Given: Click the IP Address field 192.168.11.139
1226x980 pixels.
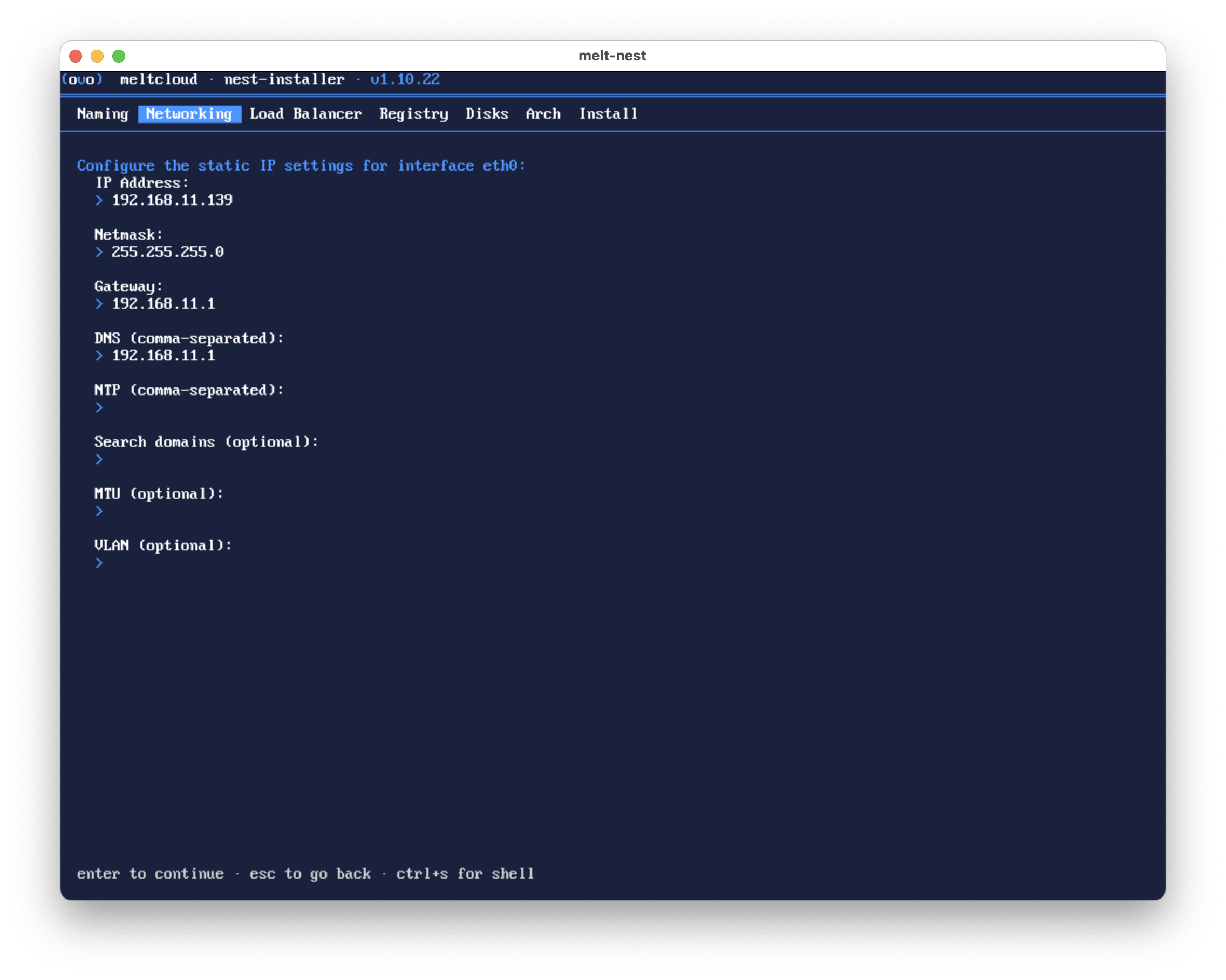Looking at the screenshot, I should 172,200.
